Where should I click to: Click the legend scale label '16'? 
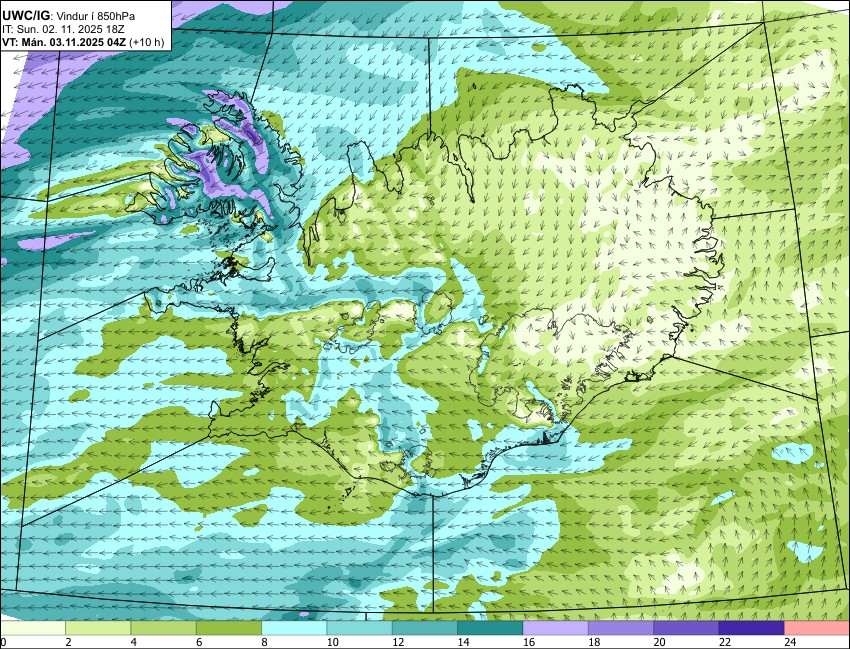tap(529, 642)
